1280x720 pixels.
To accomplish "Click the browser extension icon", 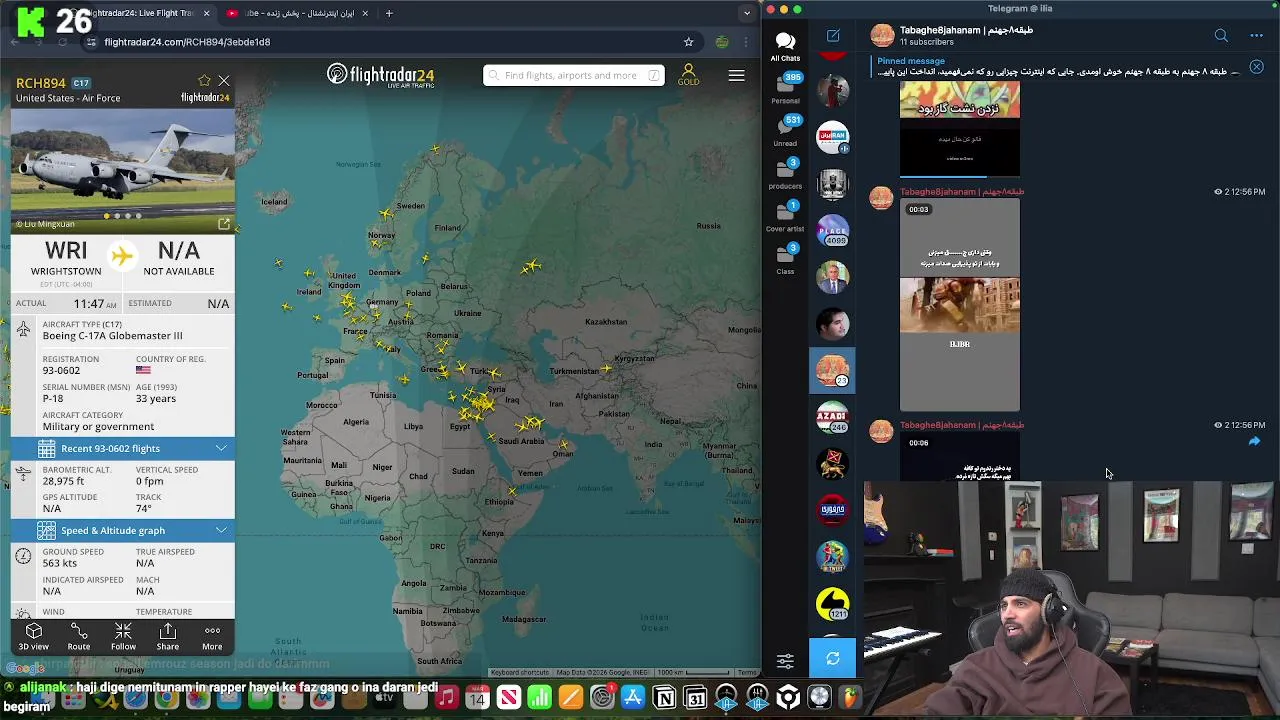I will (x=722, y=42).
